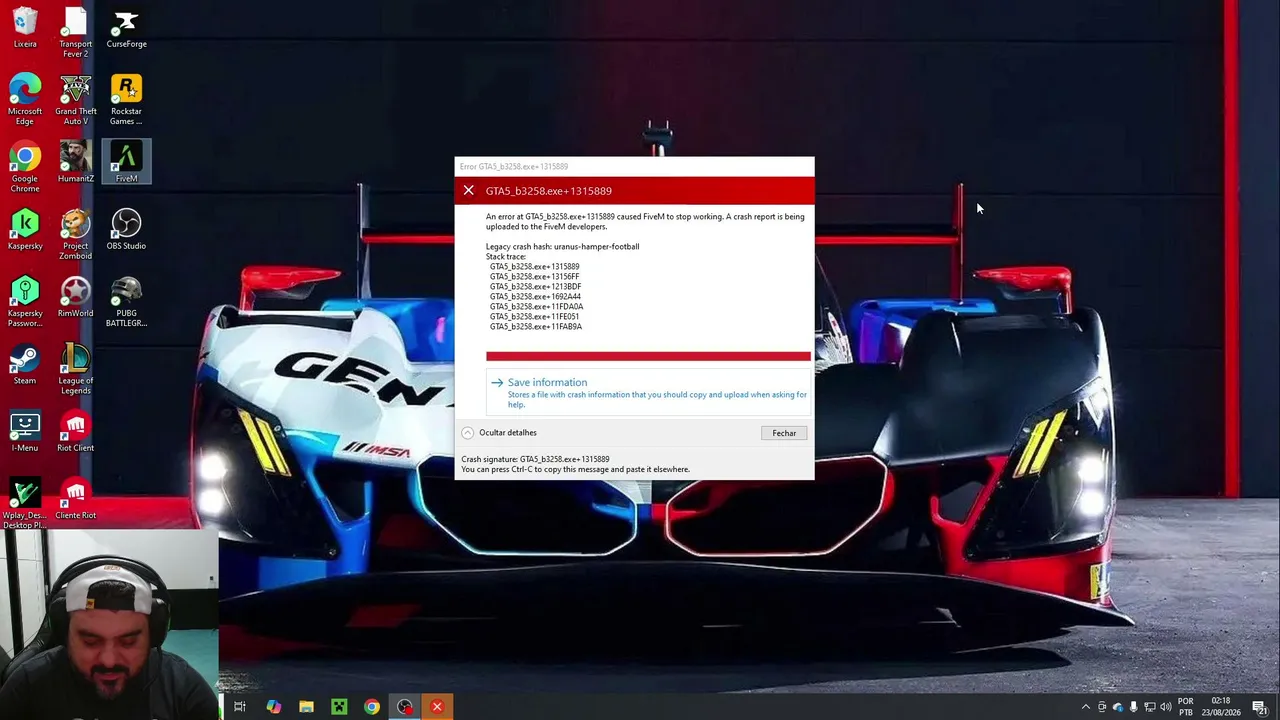Launch CurseForge from the desktop

pos(126,28)
